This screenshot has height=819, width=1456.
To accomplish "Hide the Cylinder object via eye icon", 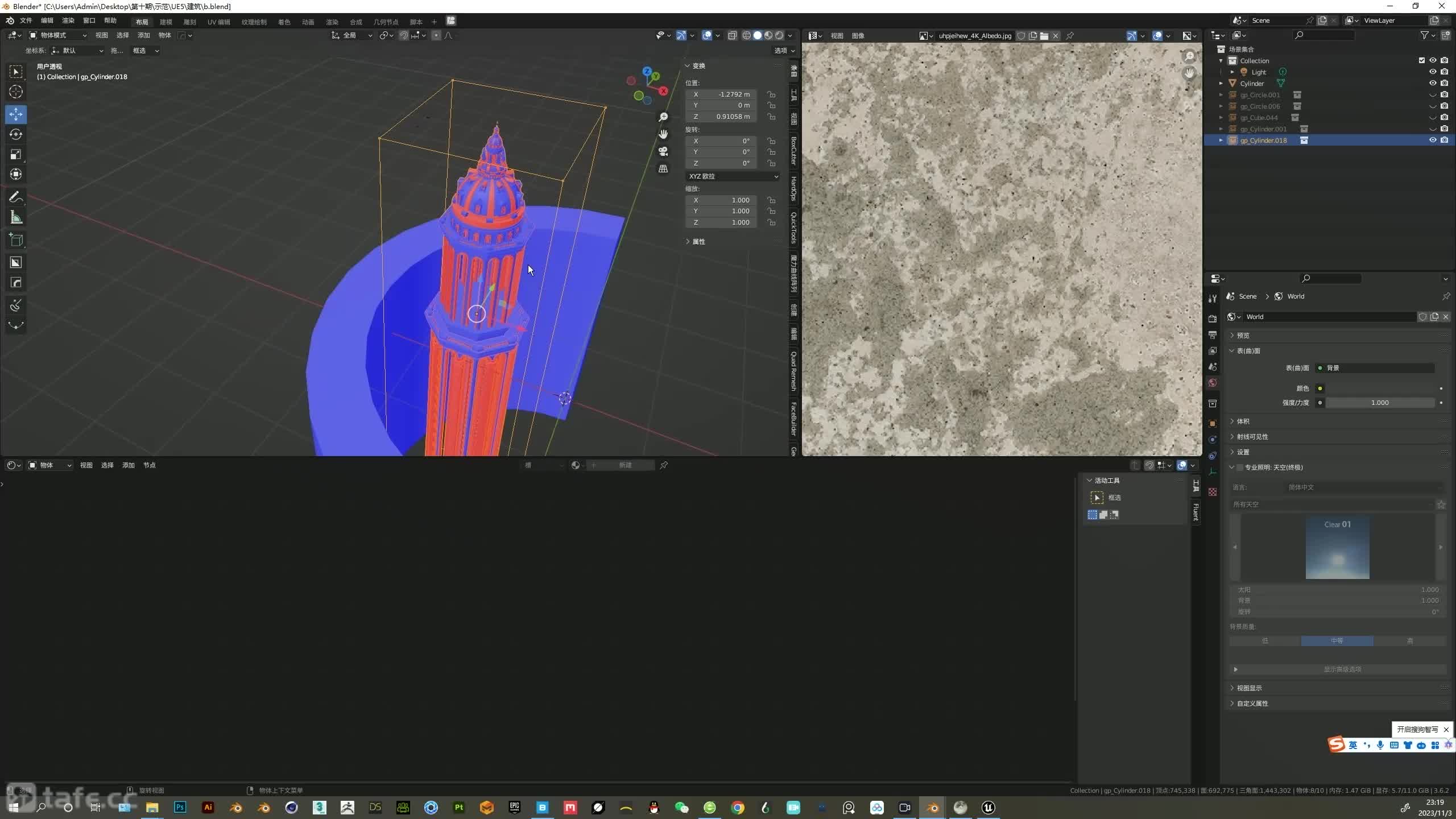I will pos(1433,83).
